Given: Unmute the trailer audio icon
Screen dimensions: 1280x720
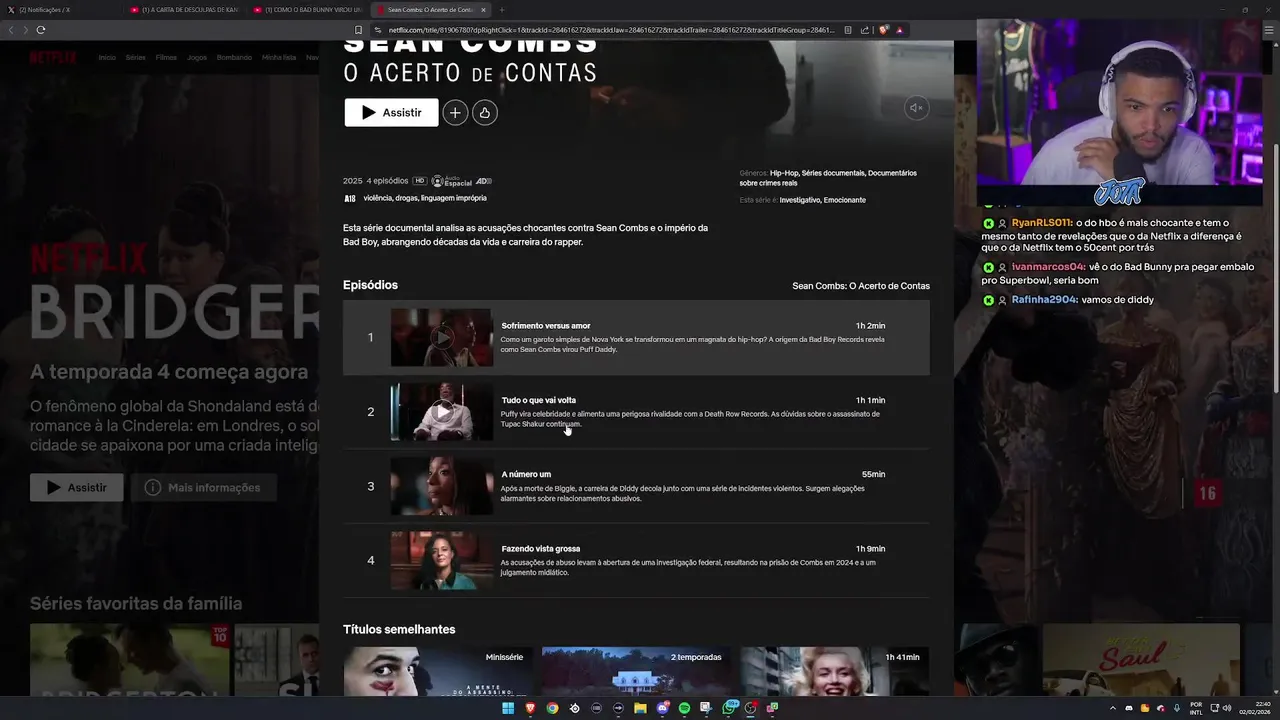Looking at the screenshot, I should (916, 108).
